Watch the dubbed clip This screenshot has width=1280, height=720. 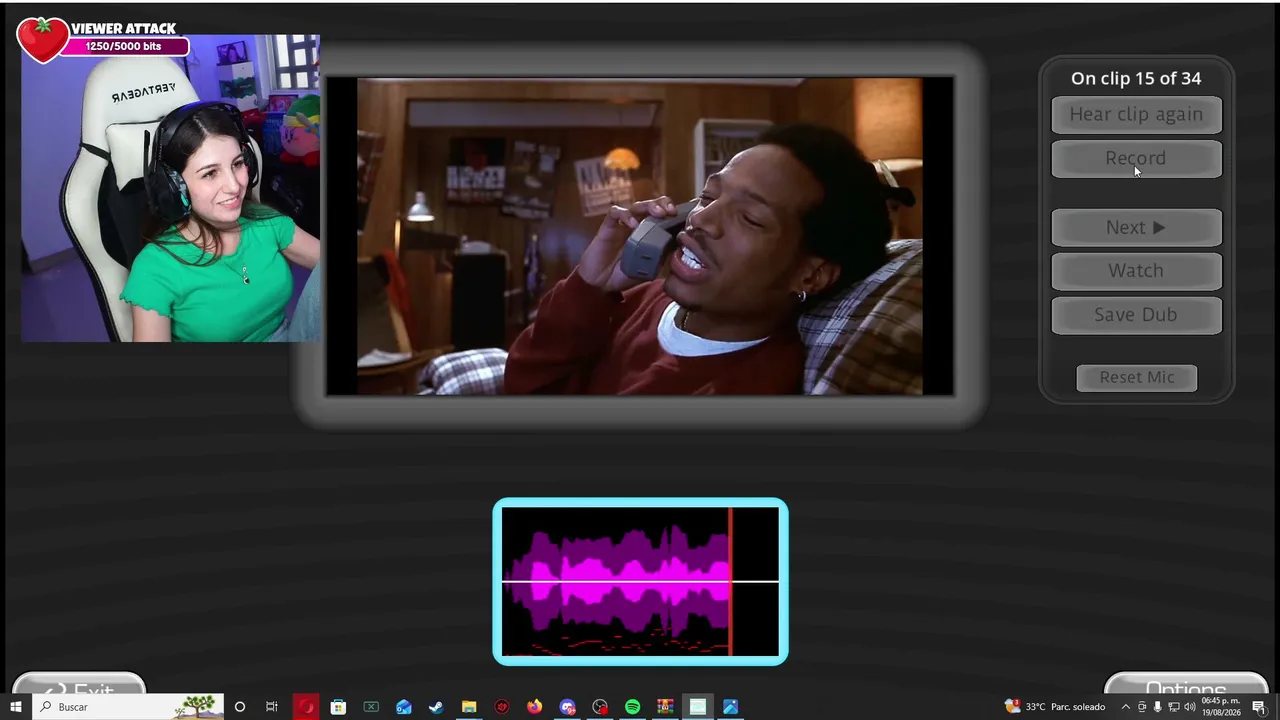tap(1136, 271)
